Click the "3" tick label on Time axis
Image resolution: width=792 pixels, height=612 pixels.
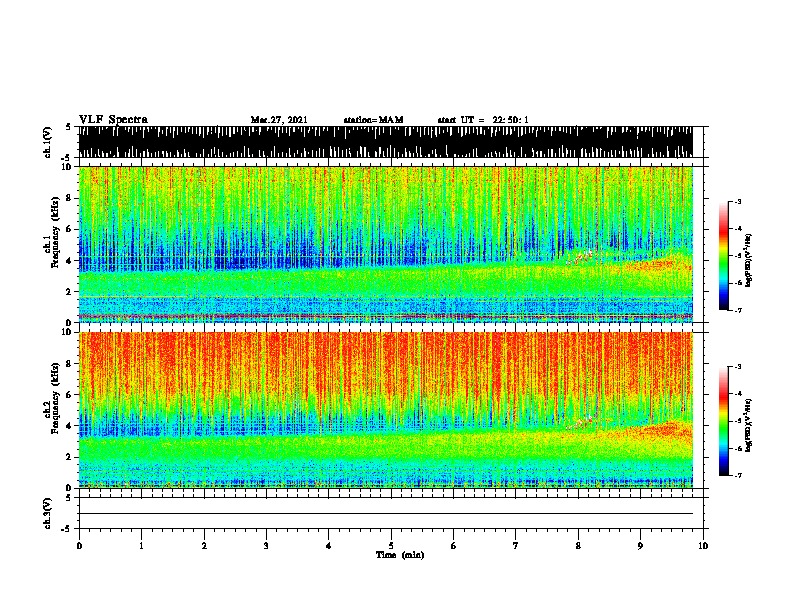click(266, 545)
